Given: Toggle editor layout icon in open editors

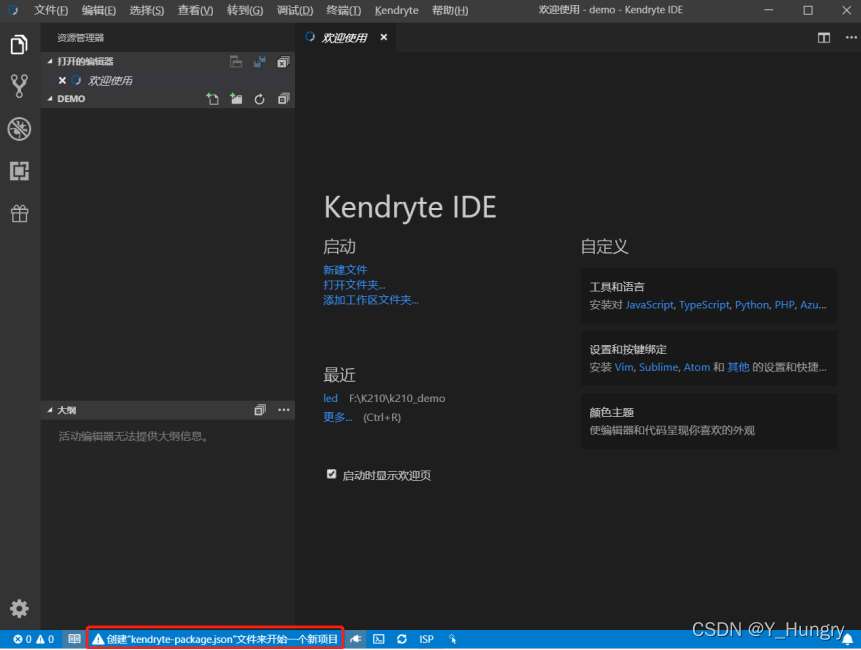Looking at the screenshot, I should 236,62.
